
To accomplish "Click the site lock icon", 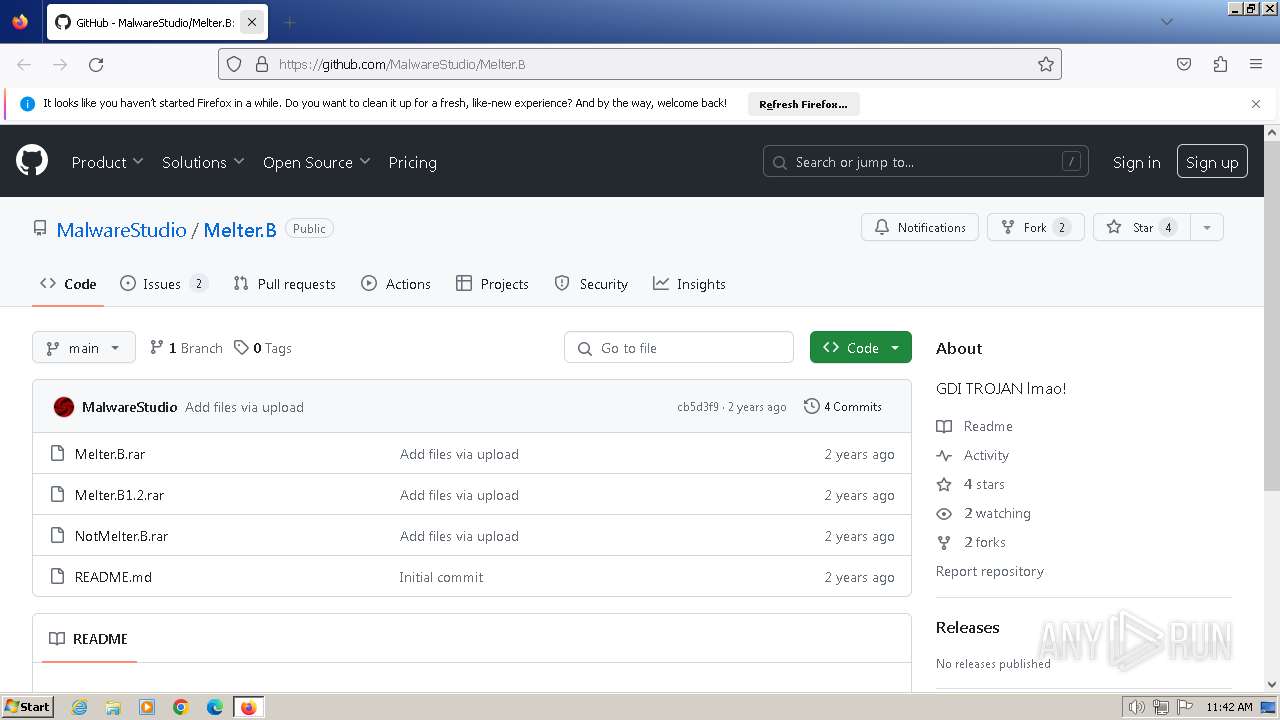I will coord(262,64).
